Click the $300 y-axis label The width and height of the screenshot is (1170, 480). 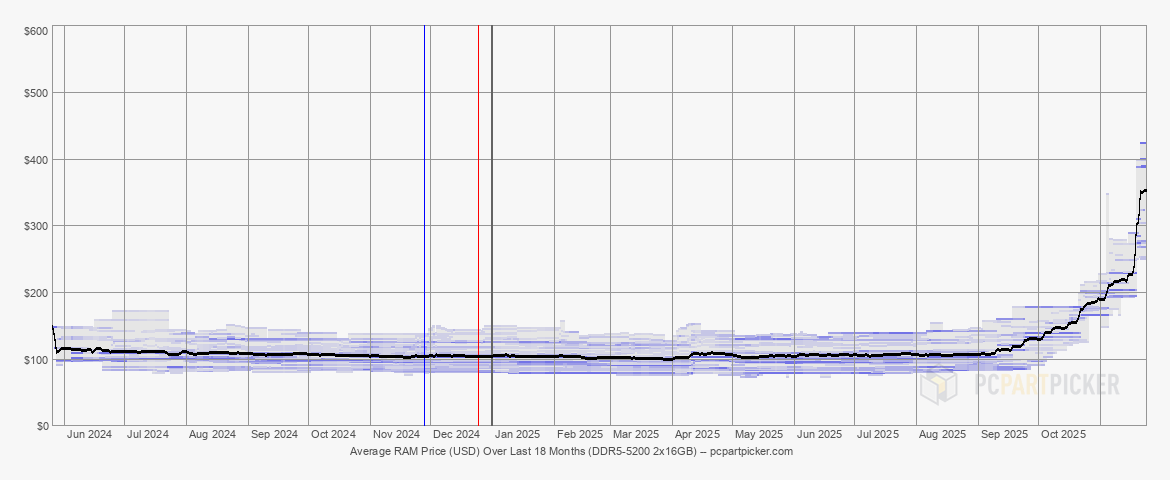[x=36, y=226]
